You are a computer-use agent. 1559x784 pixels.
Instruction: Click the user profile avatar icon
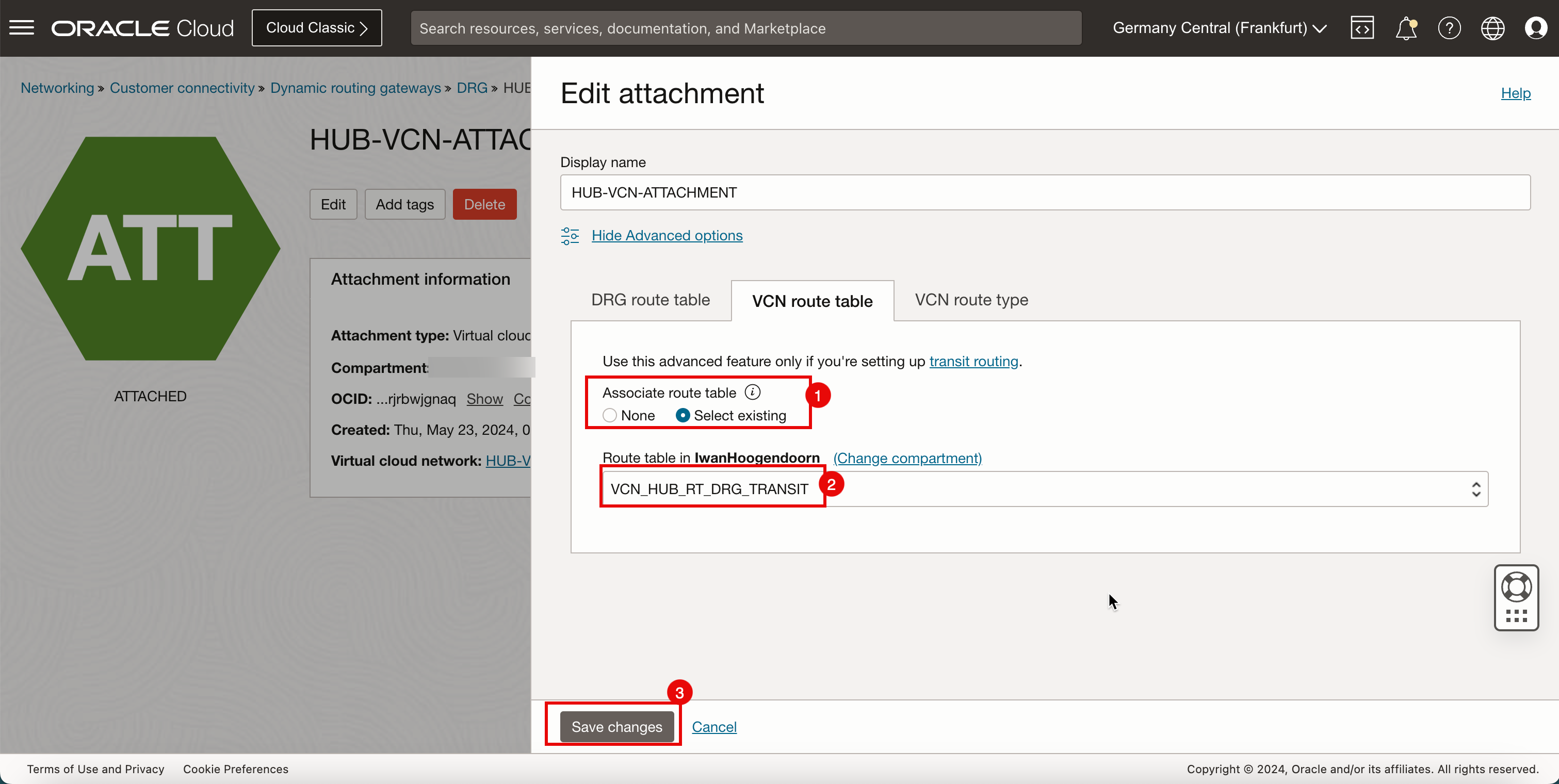(x=1536, y=28)
